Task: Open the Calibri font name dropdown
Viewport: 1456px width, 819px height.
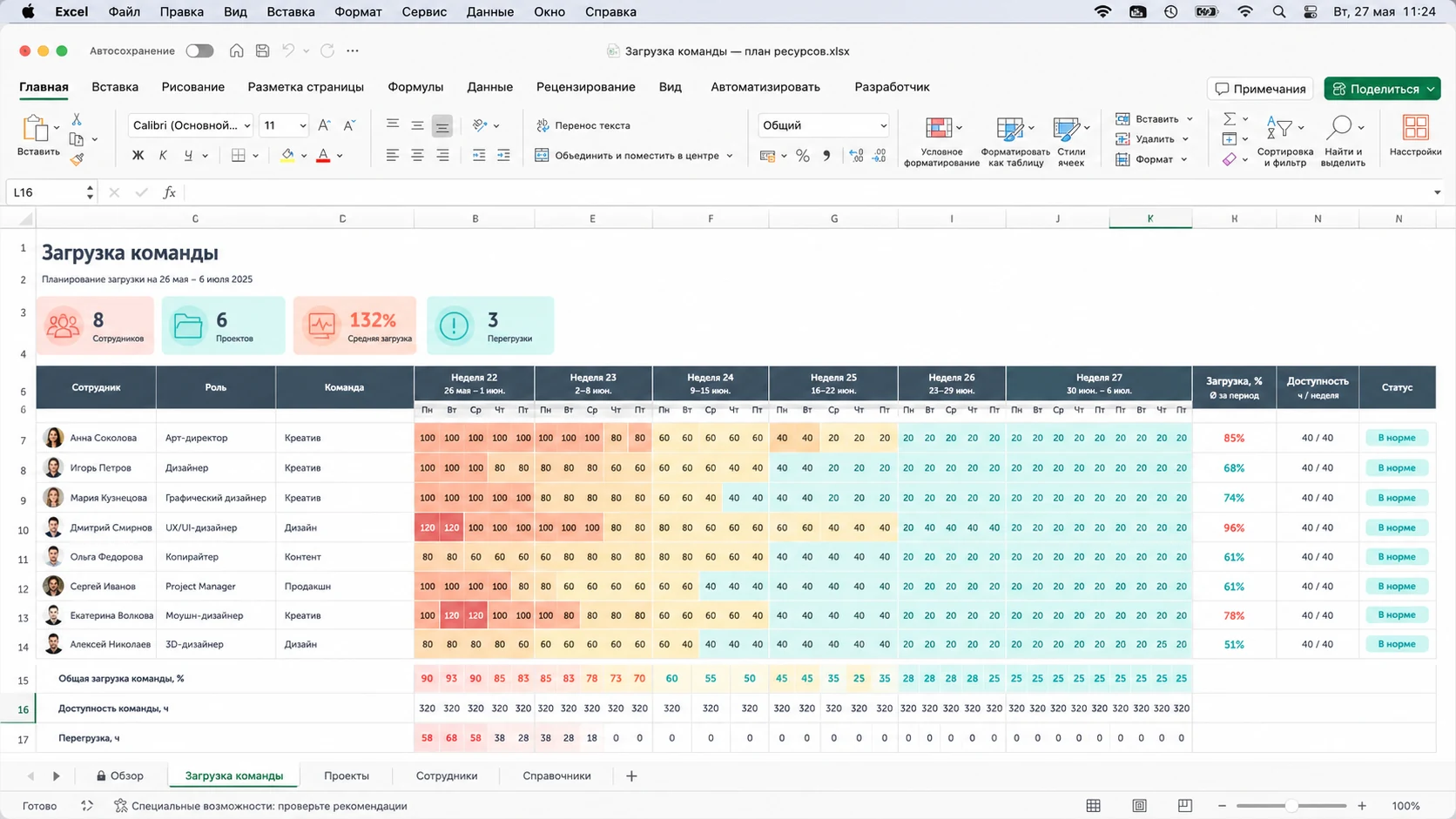Action: [x=191, y=125]
